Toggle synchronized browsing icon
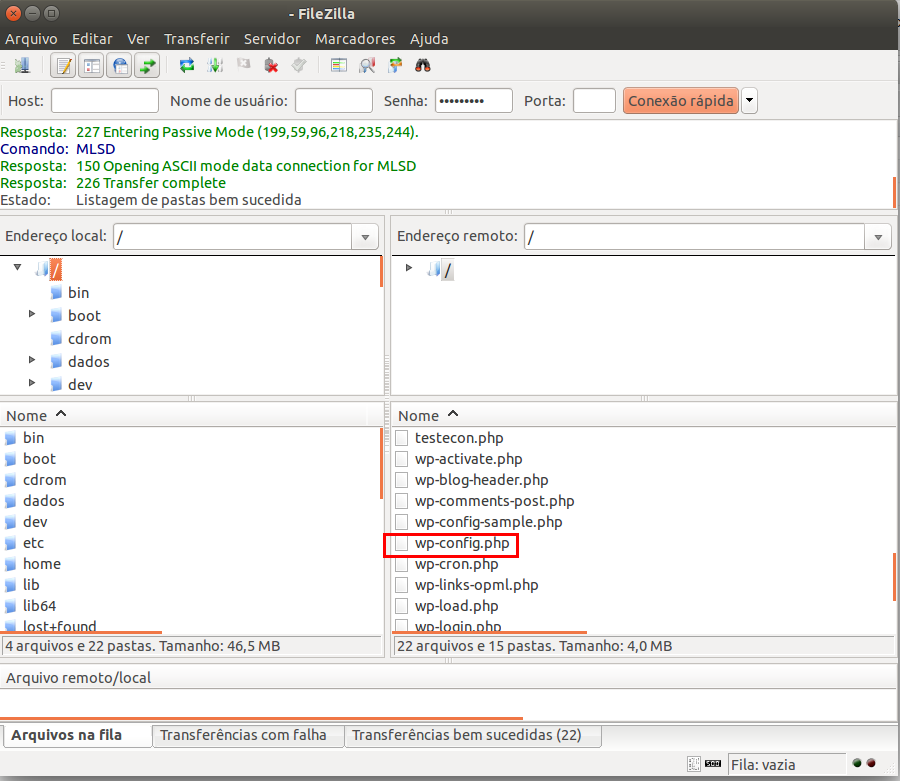Screen dimensions: 900x781 (x=394, y=66)
